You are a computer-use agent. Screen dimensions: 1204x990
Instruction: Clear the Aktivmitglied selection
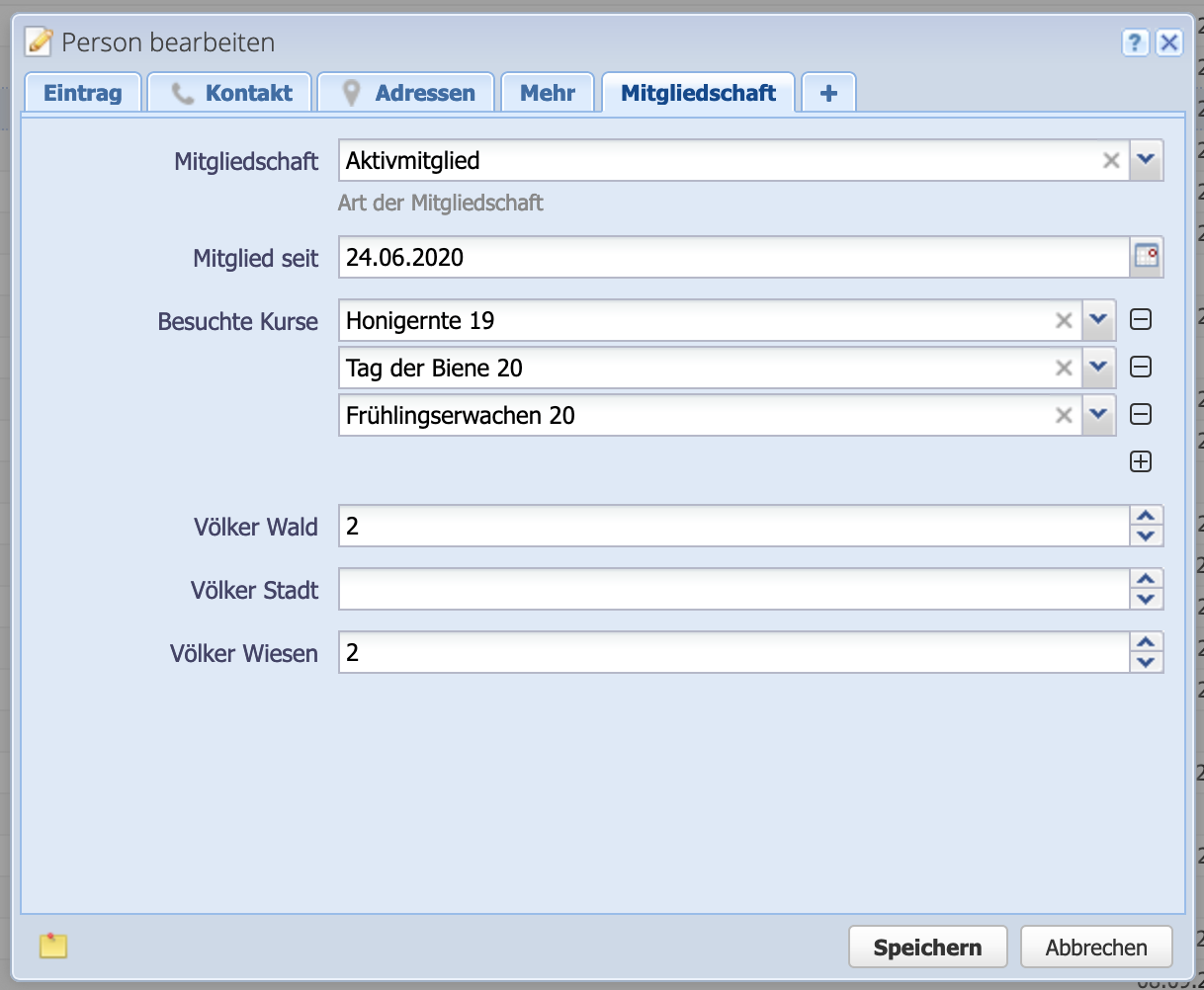coord(1111,160)
